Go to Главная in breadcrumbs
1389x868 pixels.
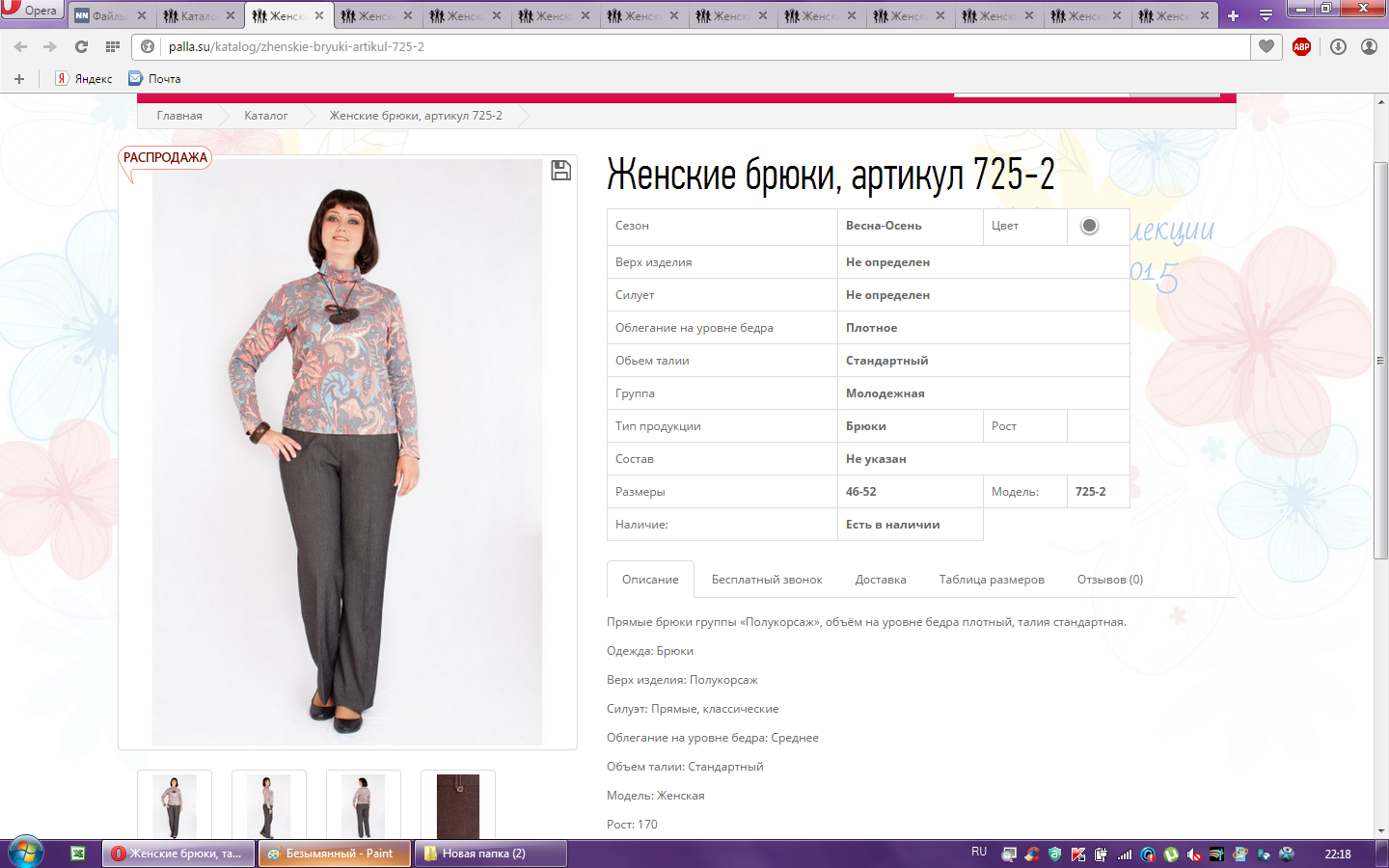point(179,116)
